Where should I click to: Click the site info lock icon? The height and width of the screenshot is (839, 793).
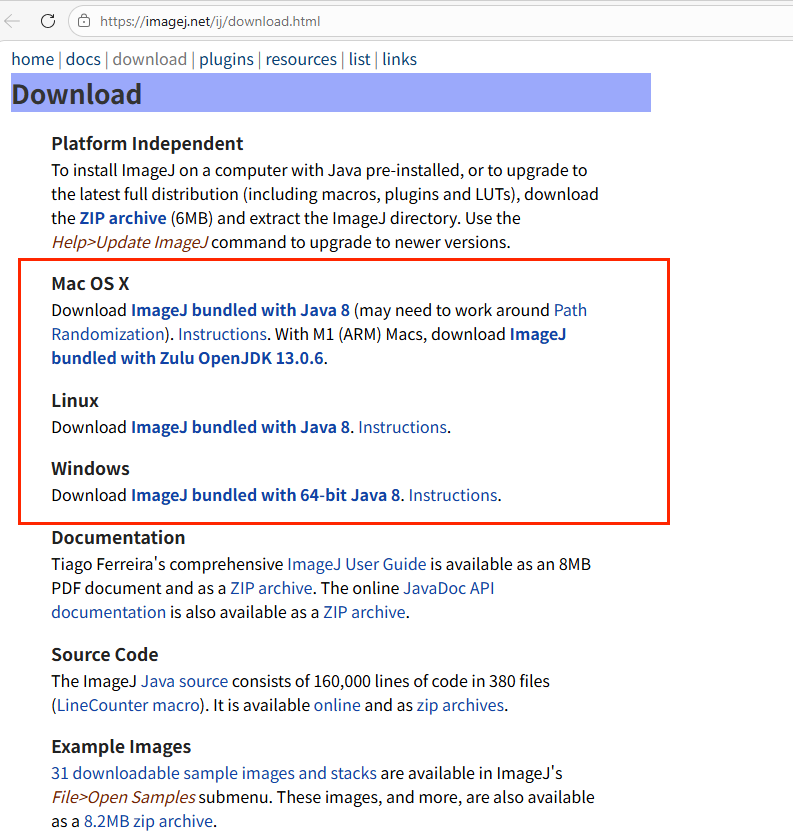click(84, 21)
